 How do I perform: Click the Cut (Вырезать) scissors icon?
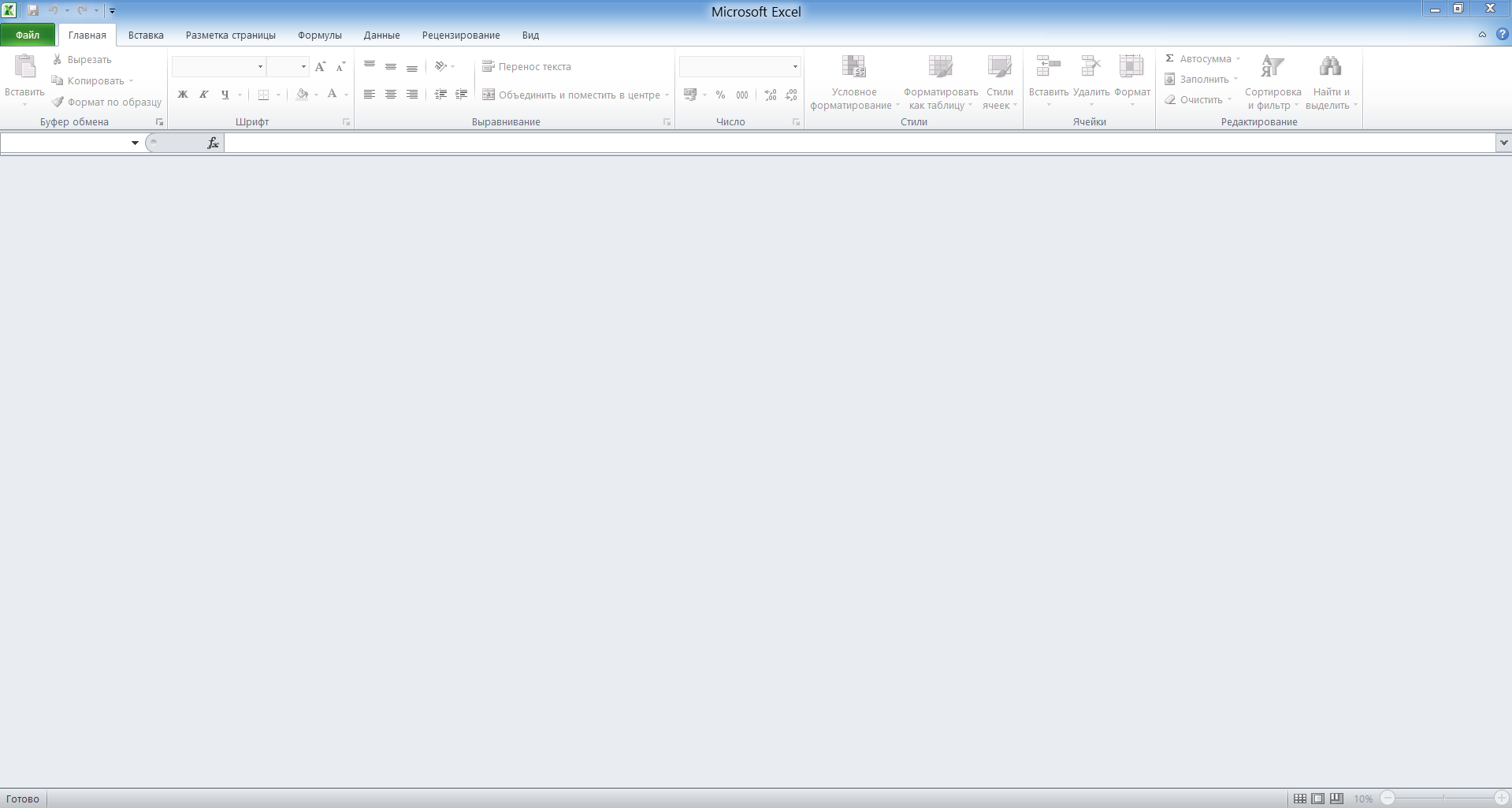click(x=57, y=59)
